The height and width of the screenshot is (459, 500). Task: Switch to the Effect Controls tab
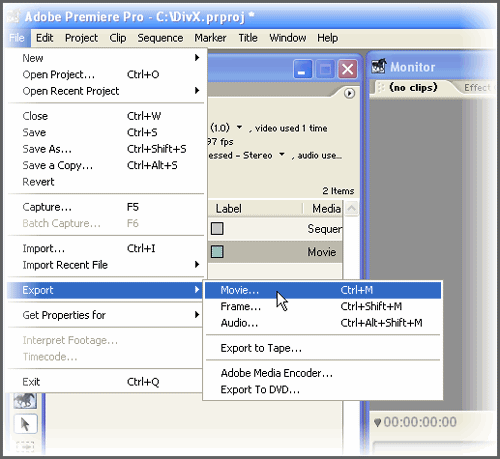(477, 88)
